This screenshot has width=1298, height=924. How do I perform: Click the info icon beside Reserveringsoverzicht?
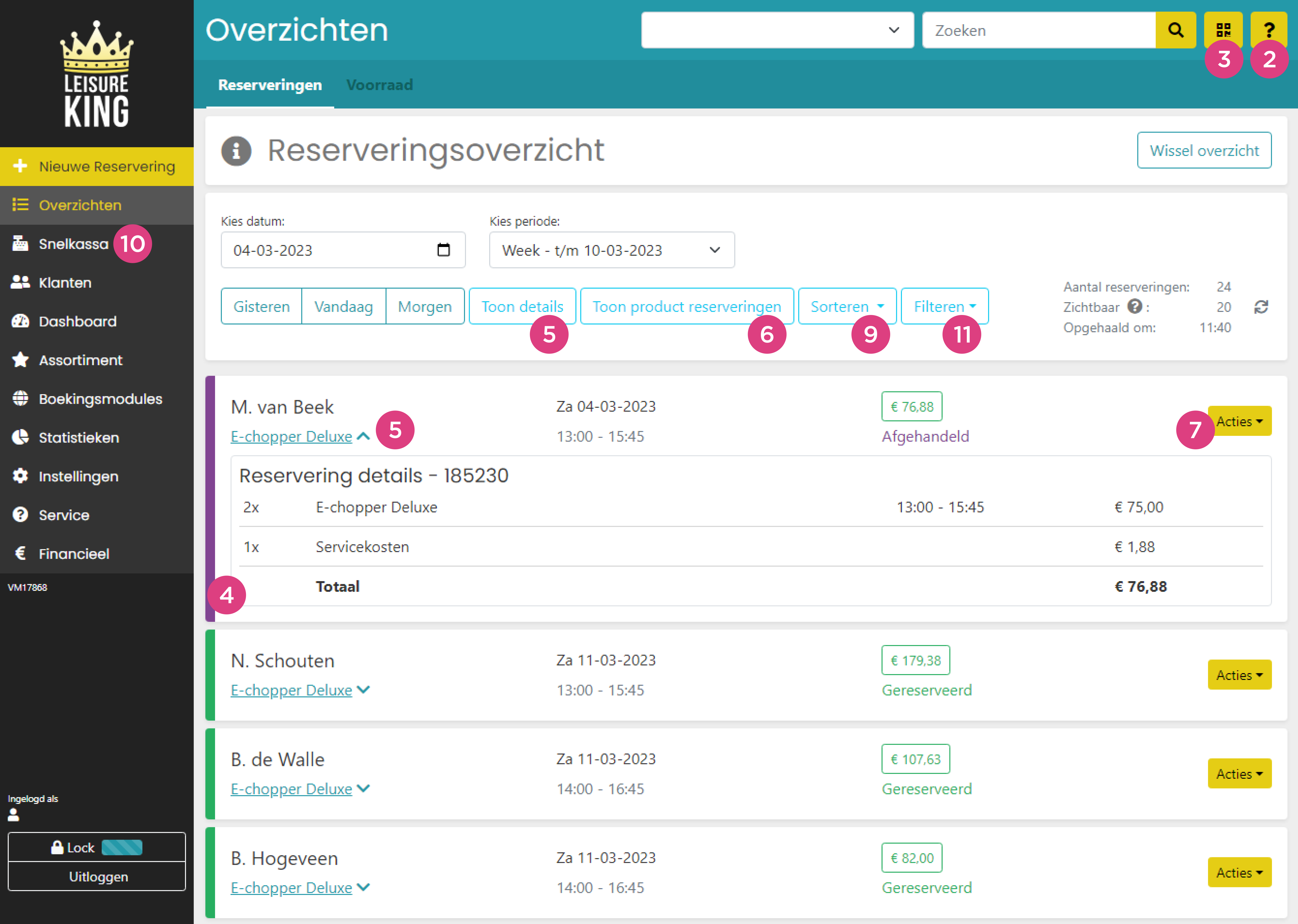(236, 151)
